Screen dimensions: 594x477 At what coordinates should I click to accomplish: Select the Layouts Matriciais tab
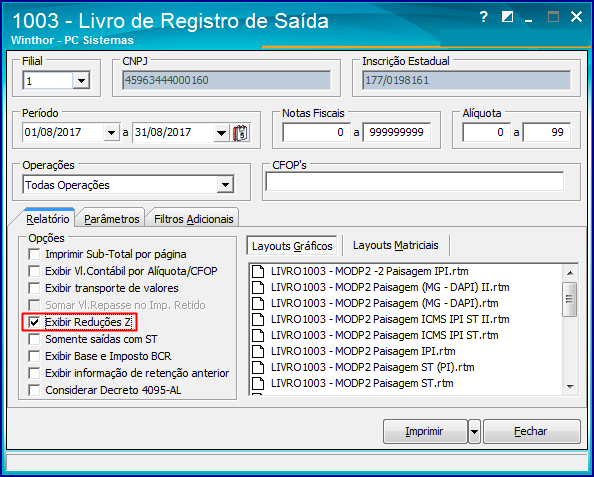pyautogui.click(x=395, y=246)
